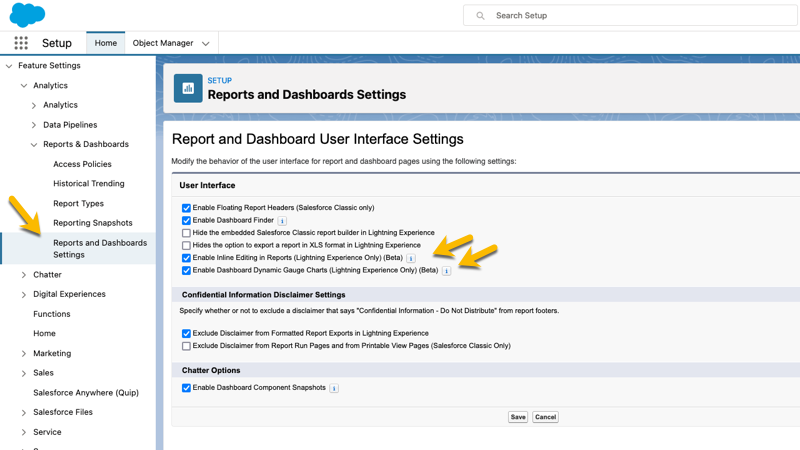Viewport: 800px width, 450px height.
Task: Switch to the Object Manager tab
Action: [163, 43]
